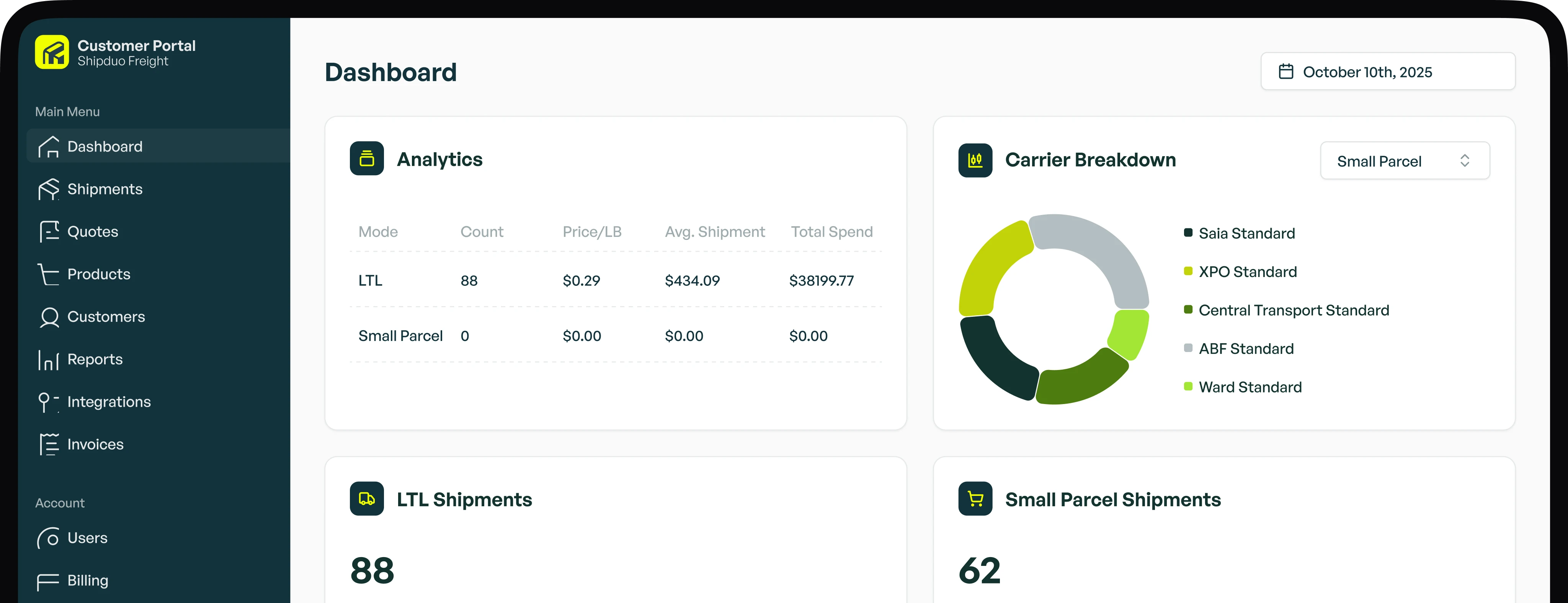Click the Shipduo Freight logo icon

[52, 52]
